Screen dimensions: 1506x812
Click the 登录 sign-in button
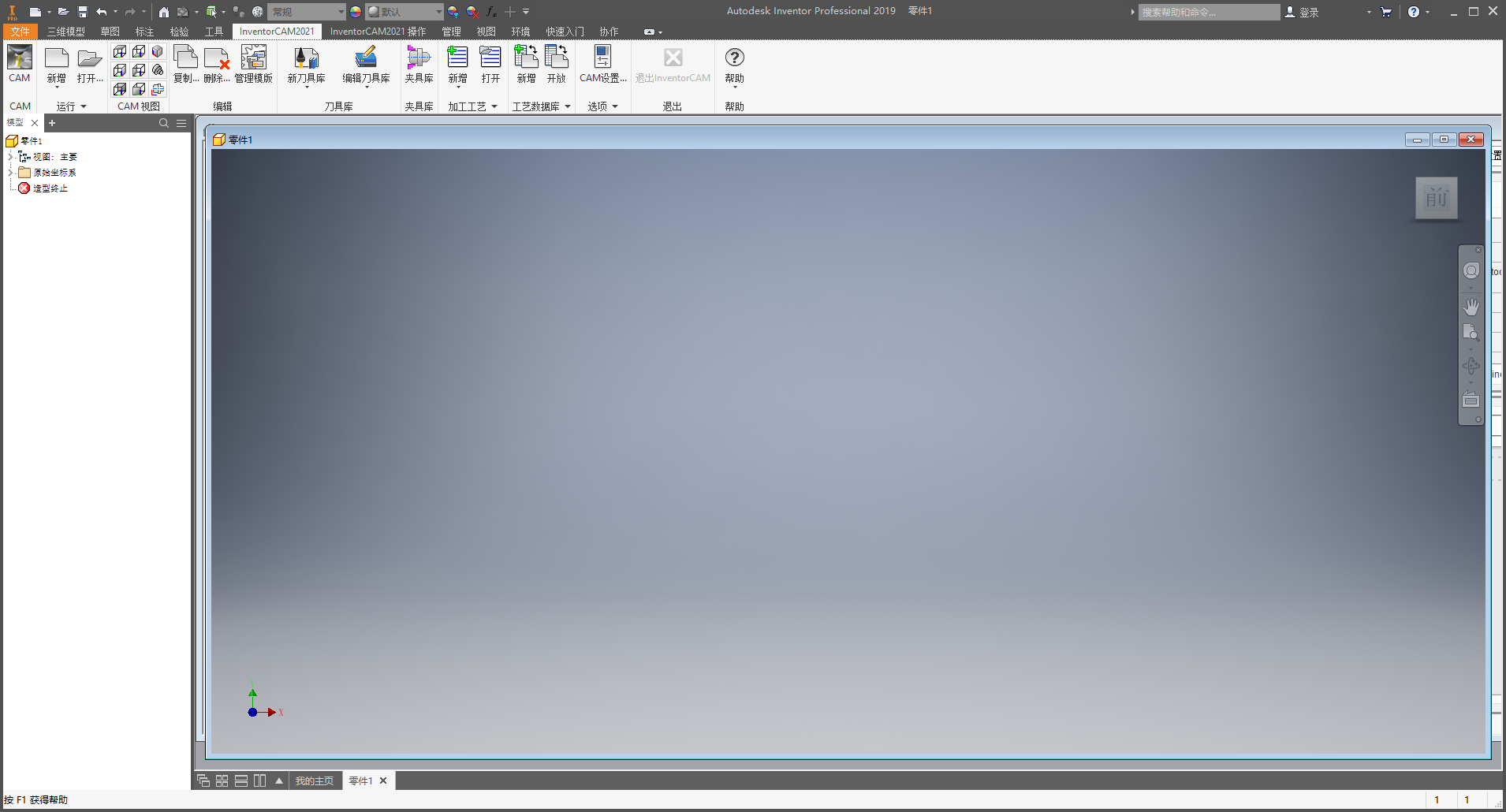click(1302, 12)
